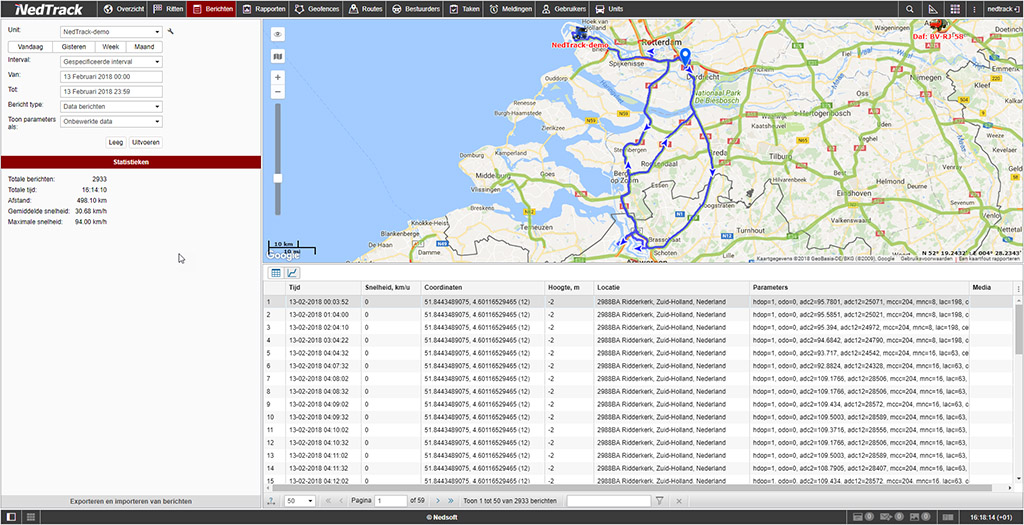Apply the filter funnel icon
1024x525 pixels.
pyautogui.click(x=660, y=501)
